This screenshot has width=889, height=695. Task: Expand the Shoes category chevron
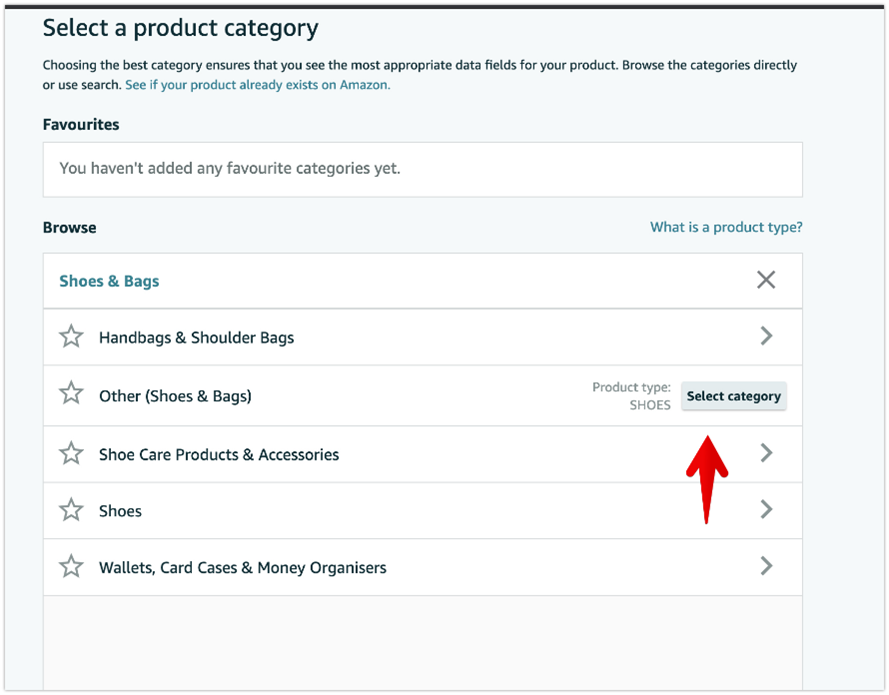tap(767, 510)
